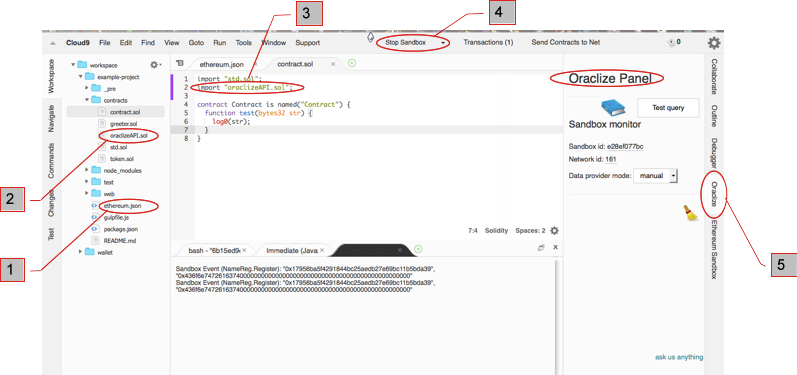The image size is (797, 375).
Task: Click the Ethereum logo icon in top bar
Action: pyautogui.click(x=371, y=37)
